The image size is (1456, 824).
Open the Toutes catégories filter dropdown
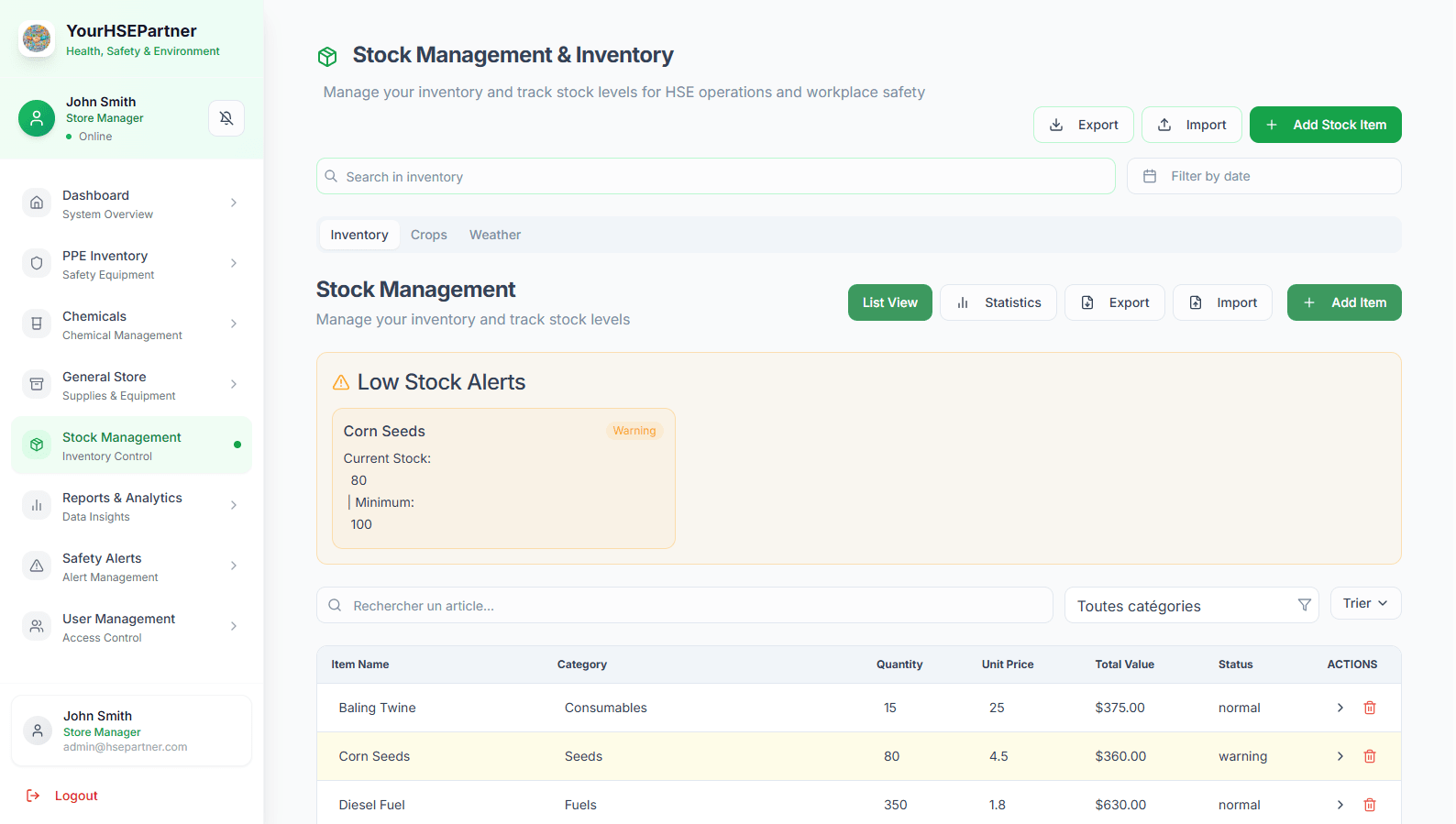[1190, 606]
